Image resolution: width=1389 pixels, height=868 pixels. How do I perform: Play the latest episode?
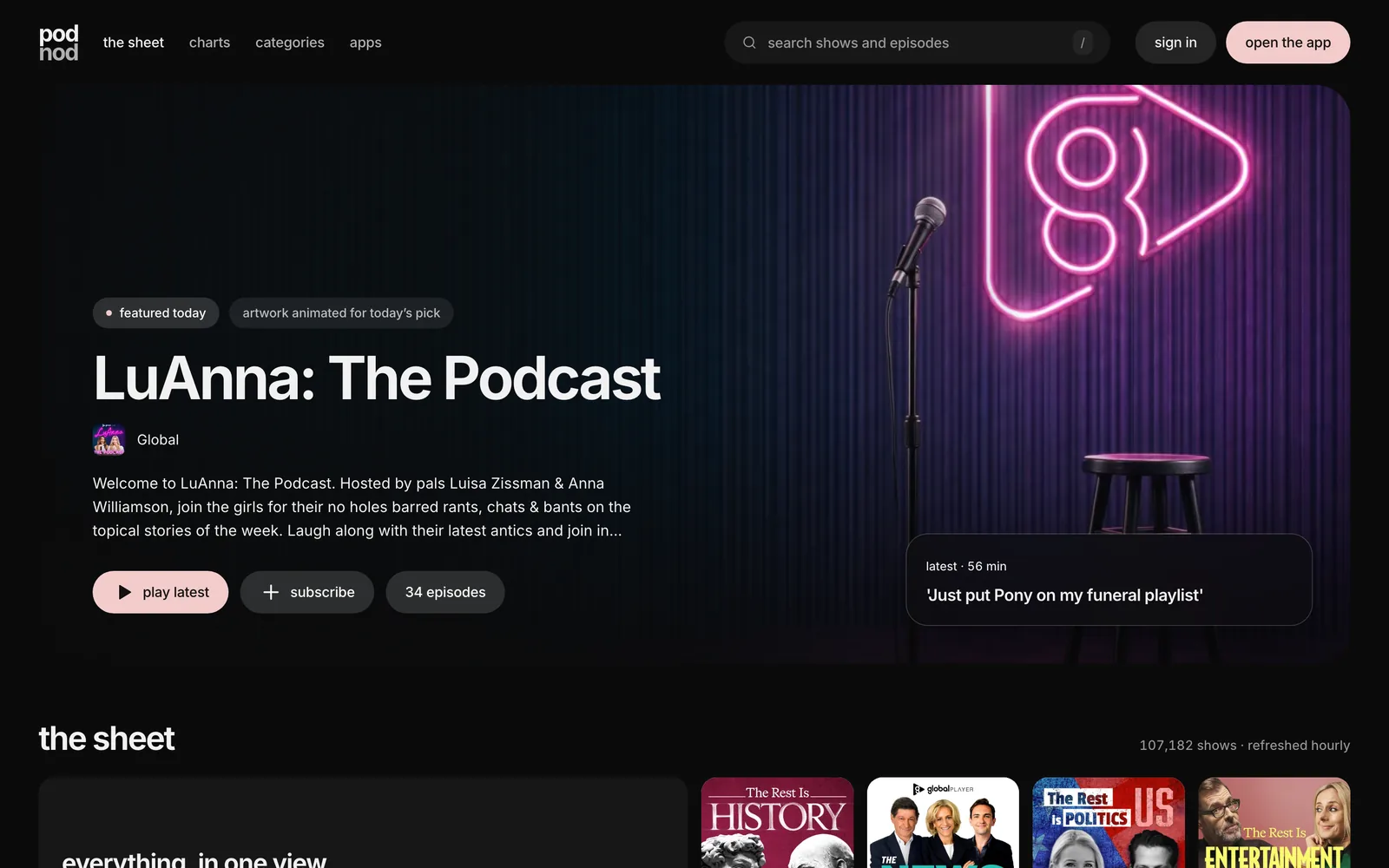pos(161,592)
